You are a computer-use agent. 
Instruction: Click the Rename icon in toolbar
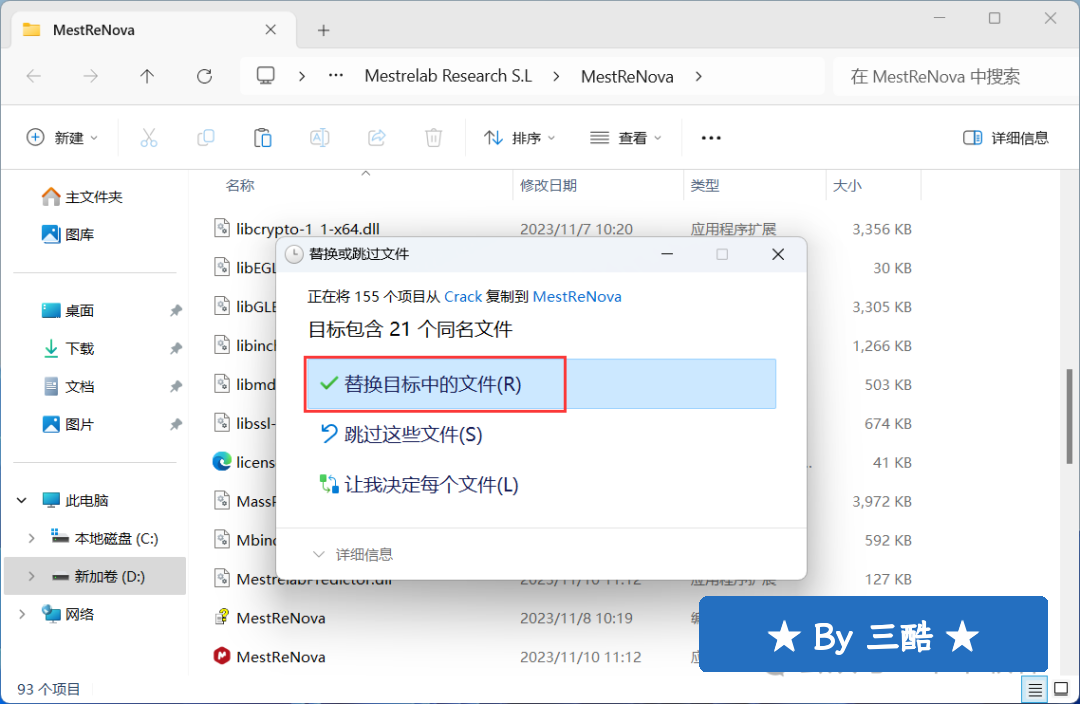pos(320,138)
